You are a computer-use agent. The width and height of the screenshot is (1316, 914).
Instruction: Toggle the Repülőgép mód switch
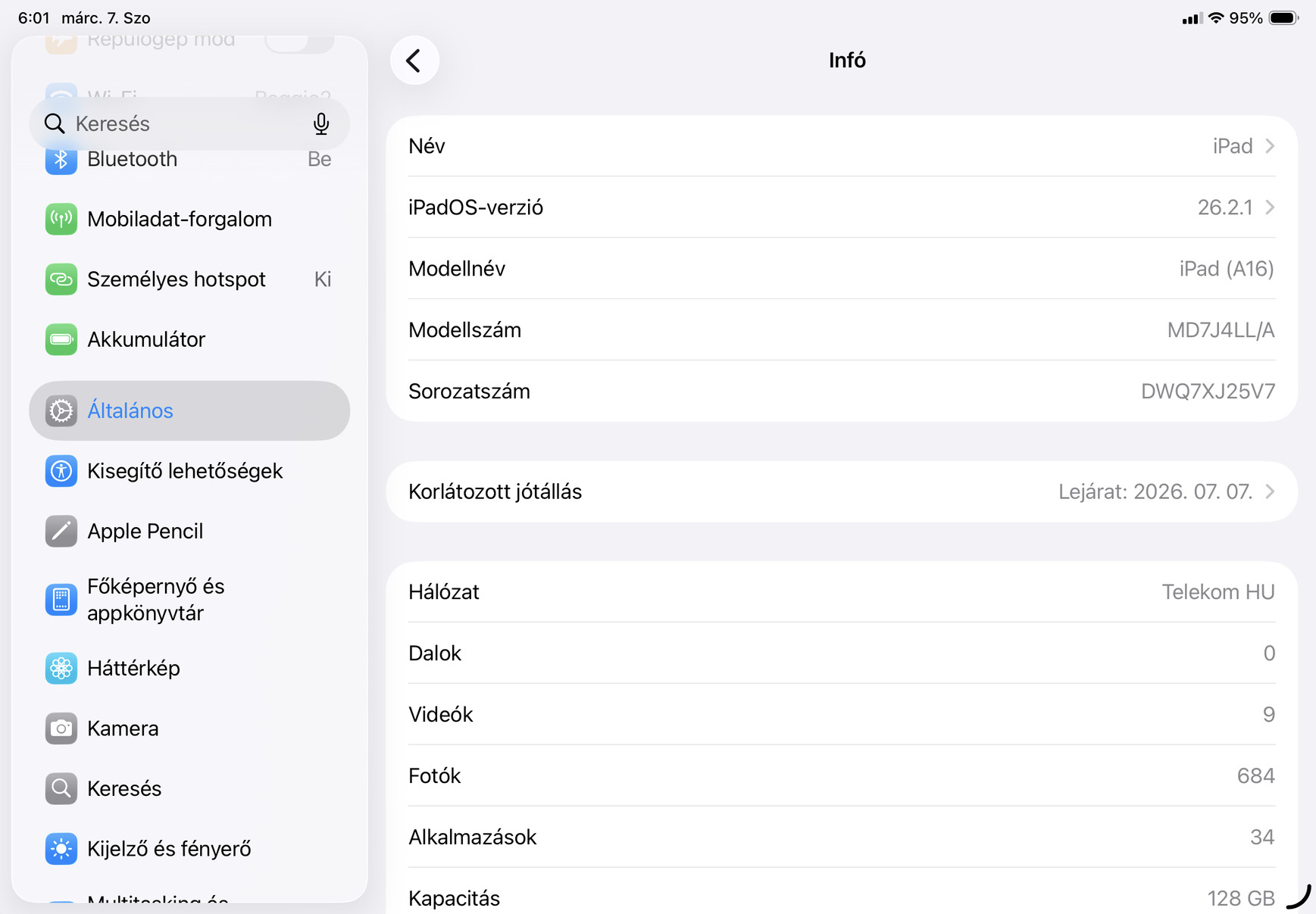299,41
